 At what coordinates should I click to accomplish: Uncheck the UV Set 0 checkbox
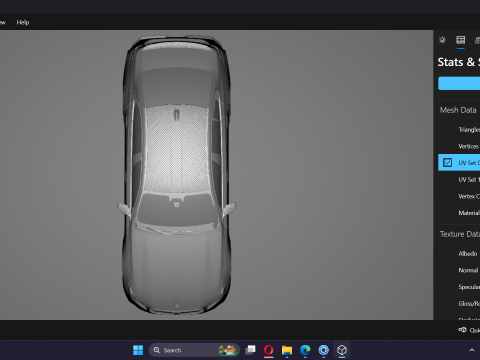(447, 163)
